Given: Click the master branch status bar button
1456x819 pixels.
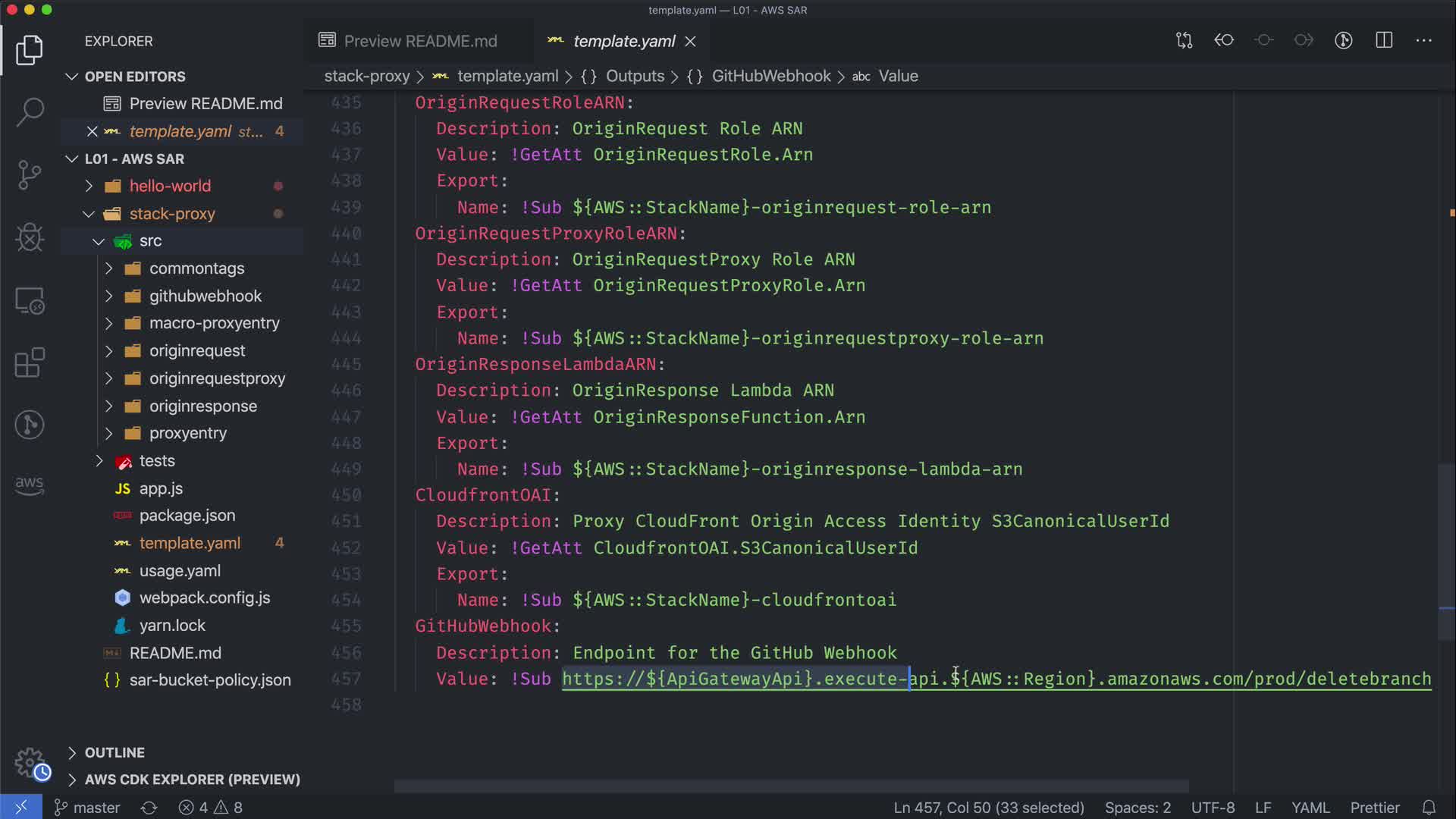Looking at the screenshot, I should click(87, 808).
